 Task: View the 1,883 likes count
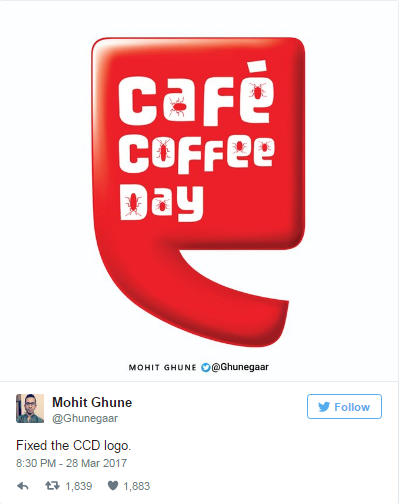[137, 486]
